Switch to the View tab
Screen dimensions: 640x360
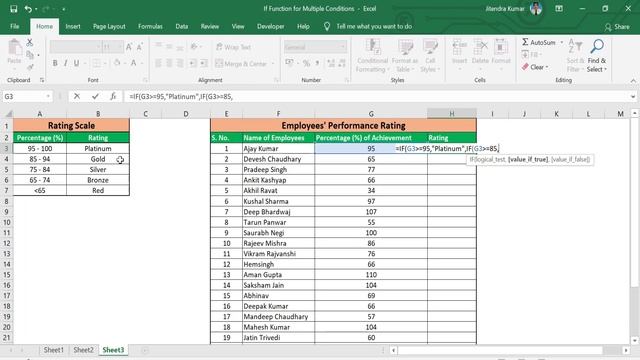238,26
